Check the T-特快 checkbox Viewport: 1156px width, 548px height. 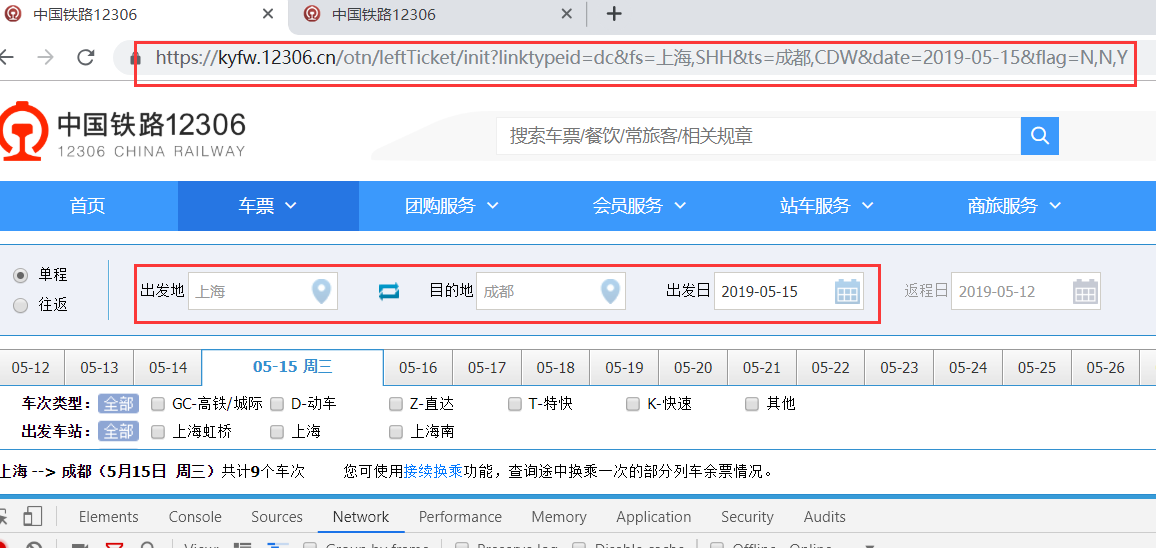pyautogui.click(x=515, y=404)
